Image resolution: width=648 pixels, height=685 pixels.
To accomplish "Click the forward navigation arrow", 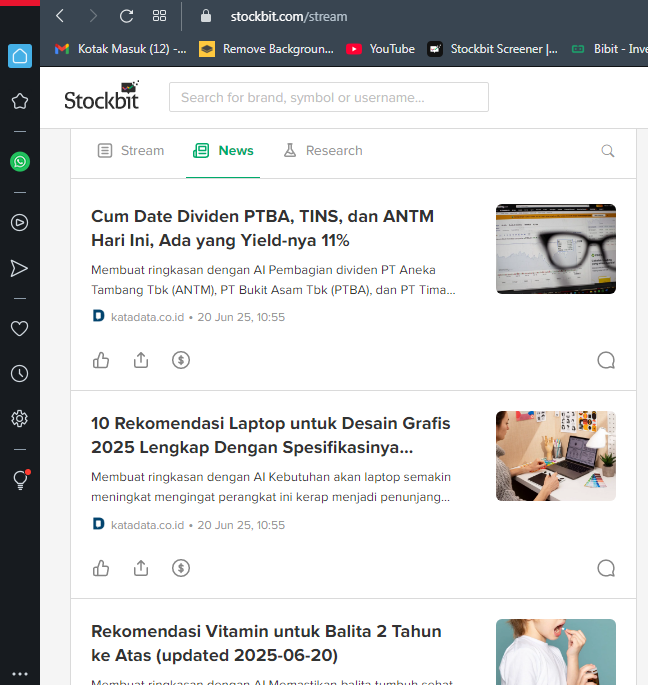I will 93,16.
